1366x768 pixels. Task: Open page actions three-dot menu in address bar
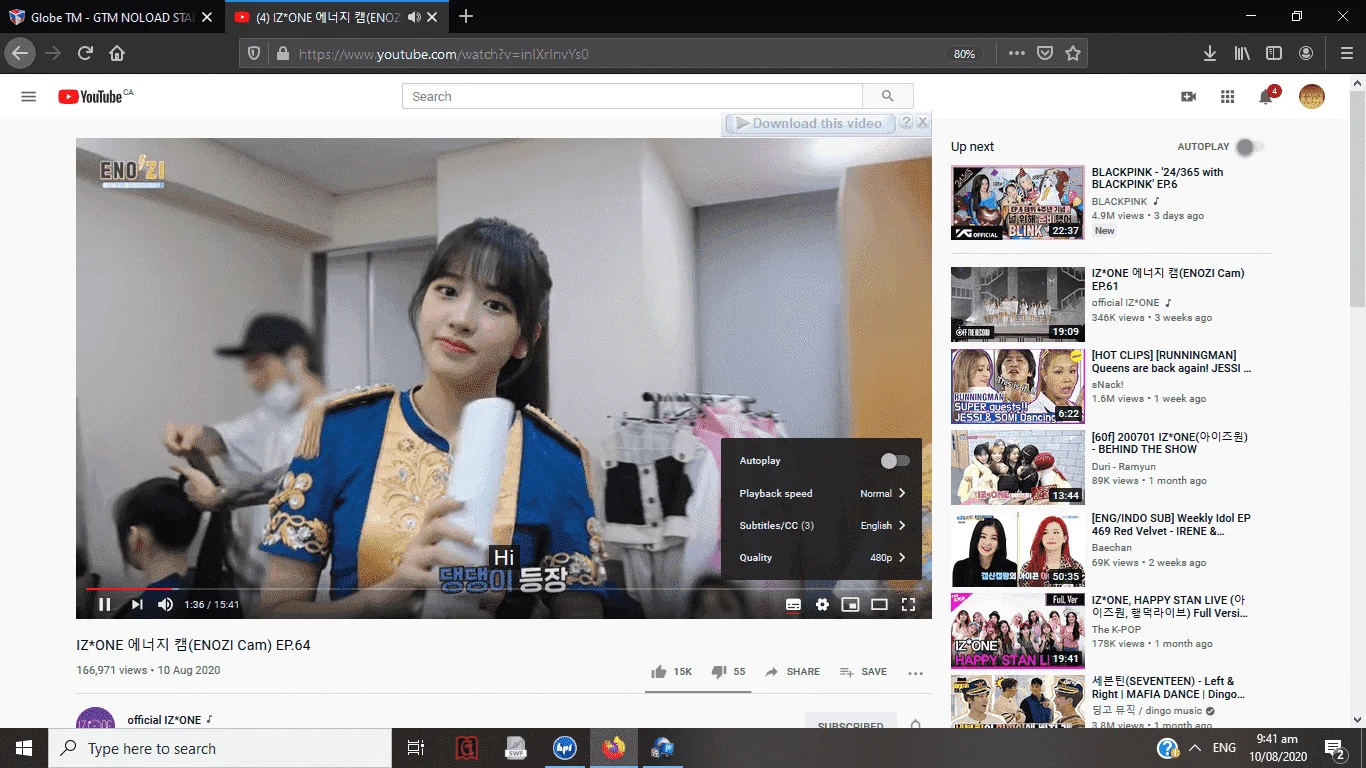tap(1017, 53)
